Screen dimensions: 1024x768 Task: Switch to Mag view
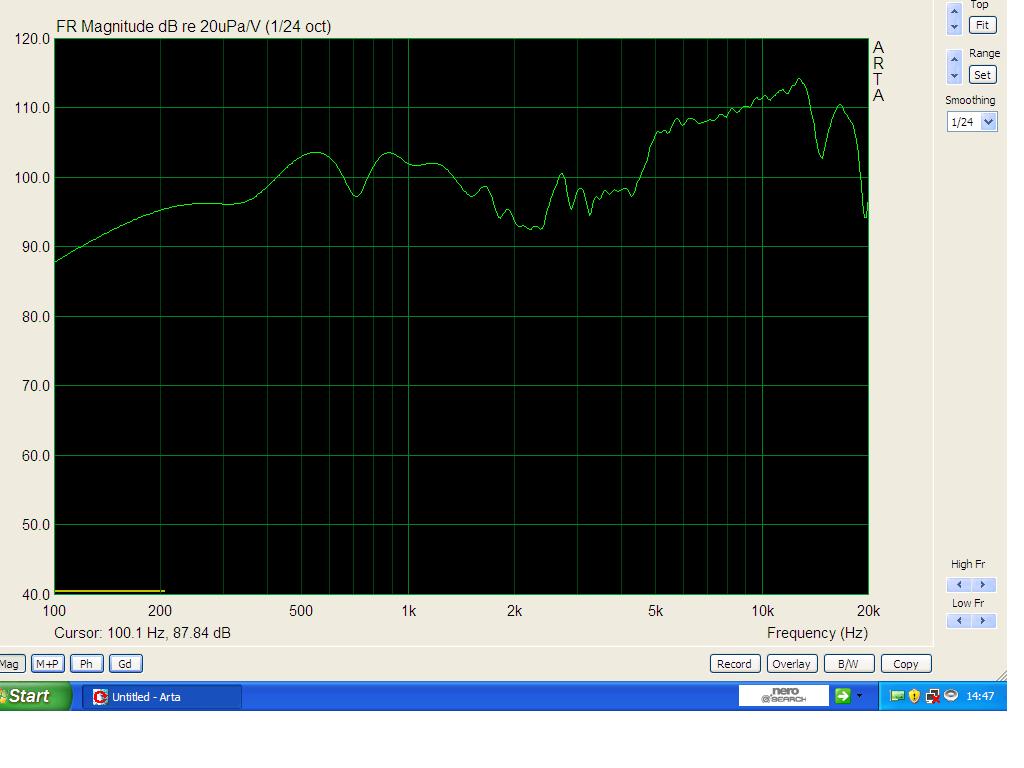click(x=11, y=664)
